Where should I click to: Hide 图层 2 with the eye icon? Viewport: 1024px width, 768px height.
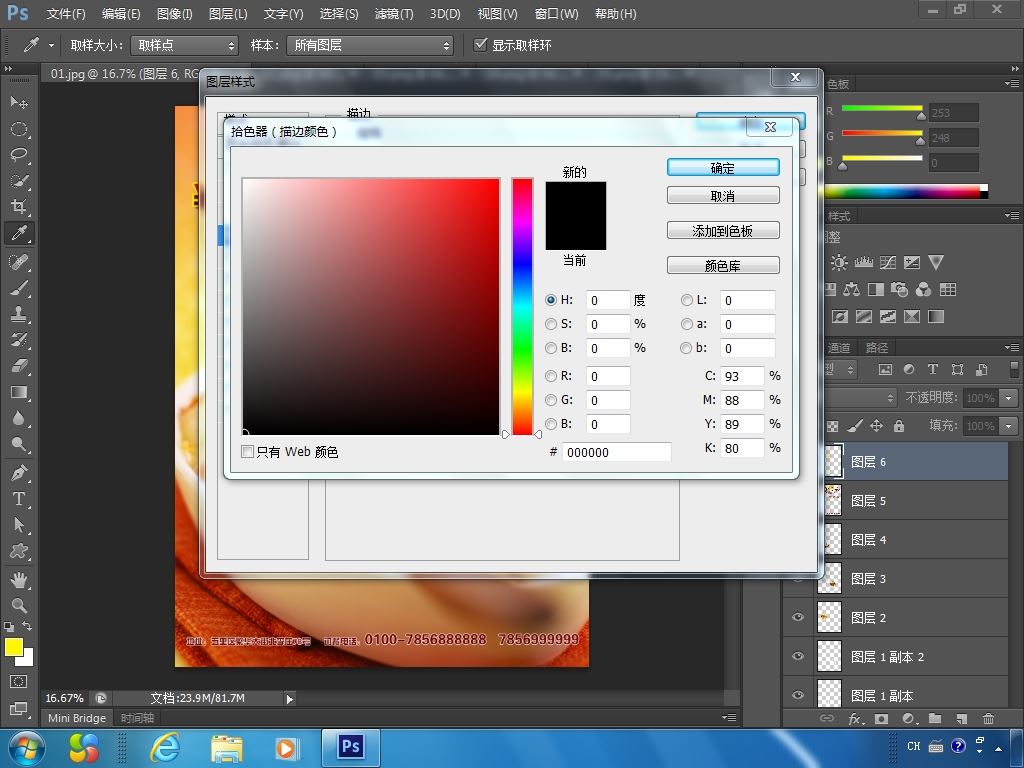(798, 618)
